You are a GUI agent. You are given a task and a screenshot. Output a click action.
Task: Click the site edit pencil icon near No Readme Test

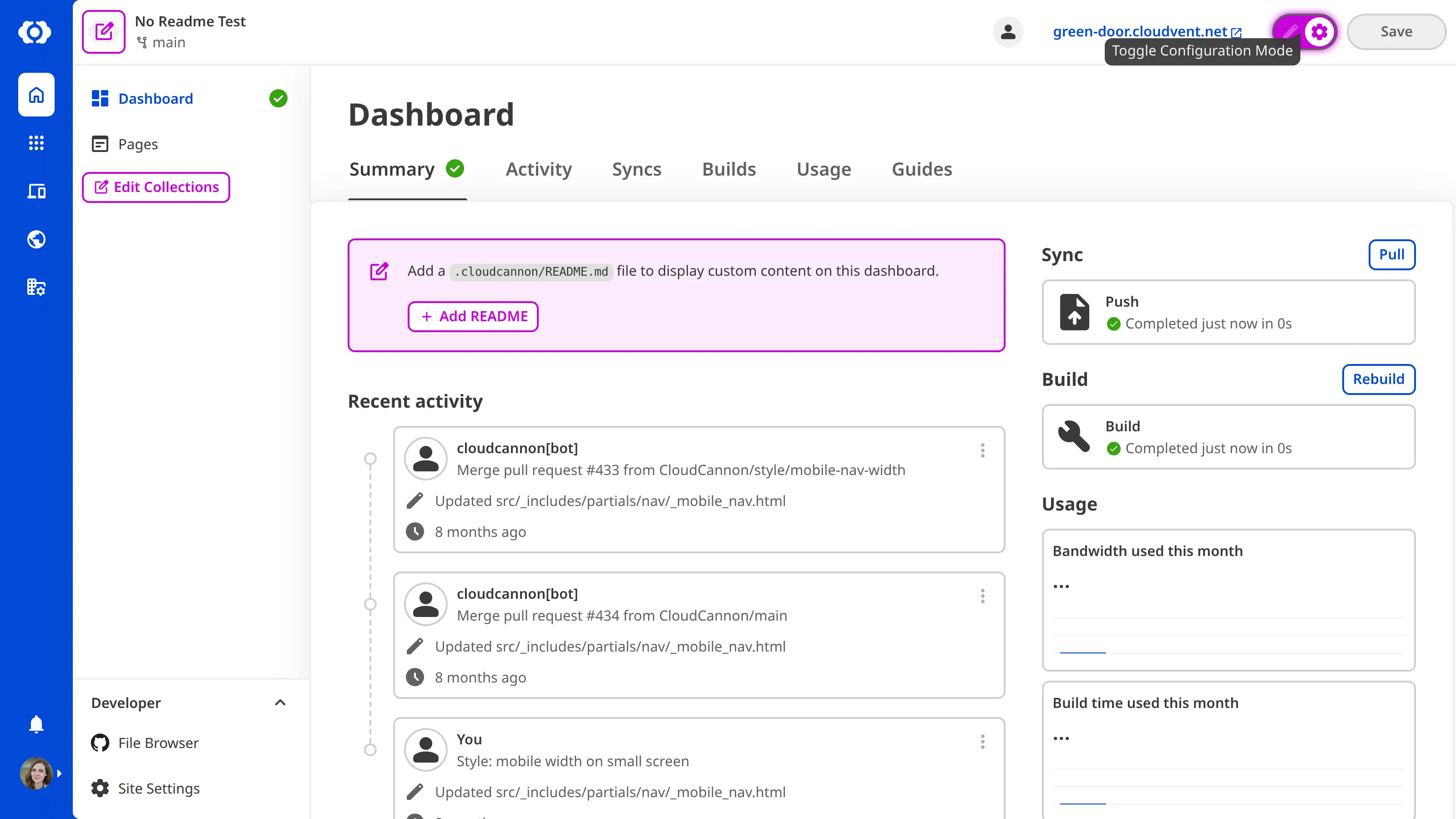click(x=103, y=32)
